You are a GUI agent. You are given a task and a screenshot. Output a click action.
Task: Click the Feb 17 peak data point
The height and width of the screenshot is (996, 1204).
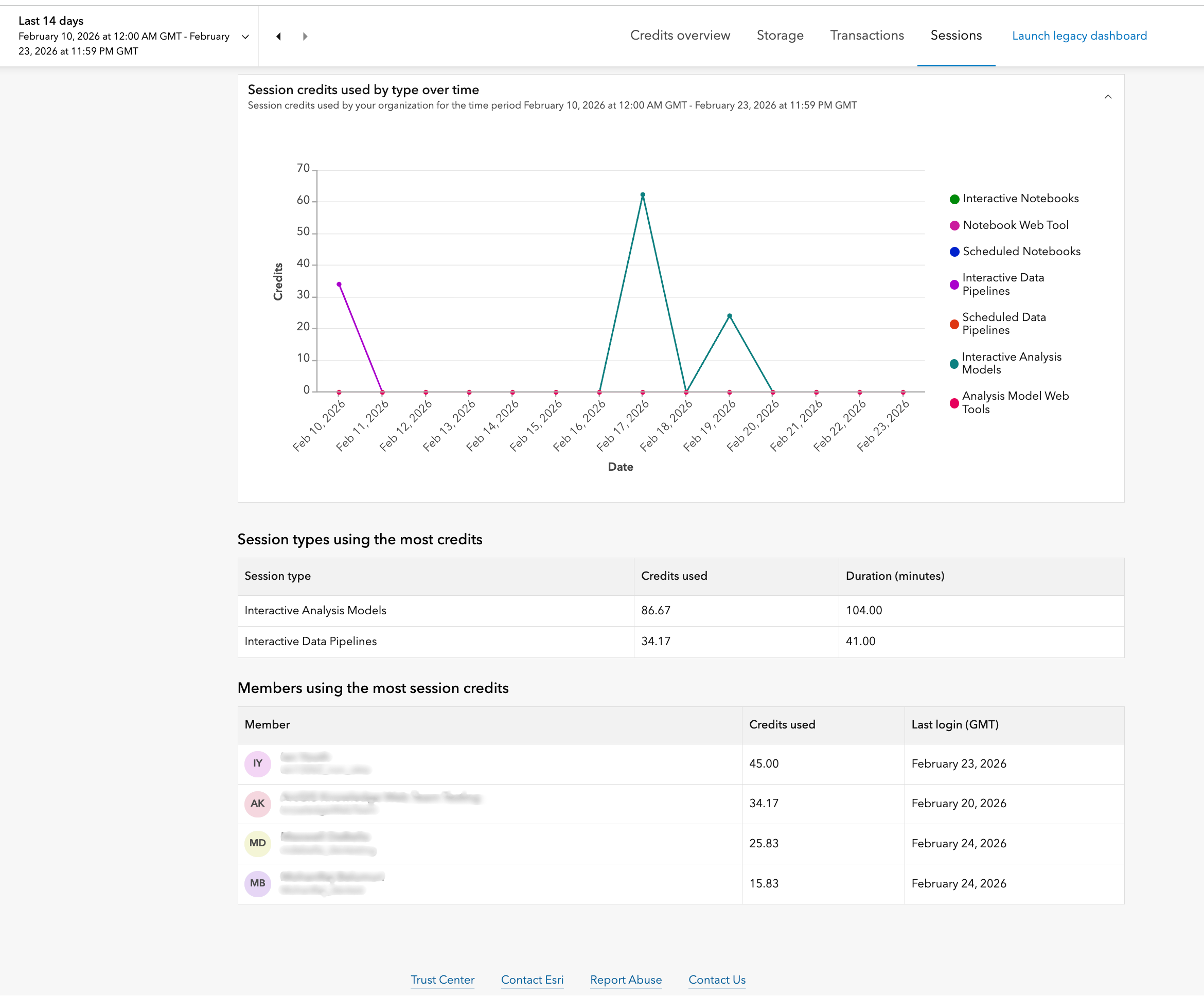point(643,195)
